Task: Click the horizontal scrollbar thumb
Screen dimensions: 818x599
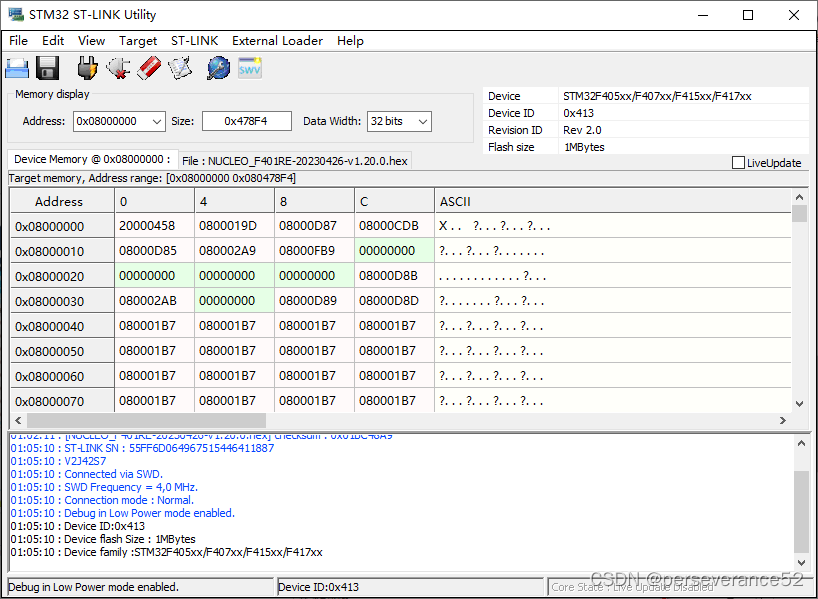Action: pyautogui.click(x=146, y=421)
